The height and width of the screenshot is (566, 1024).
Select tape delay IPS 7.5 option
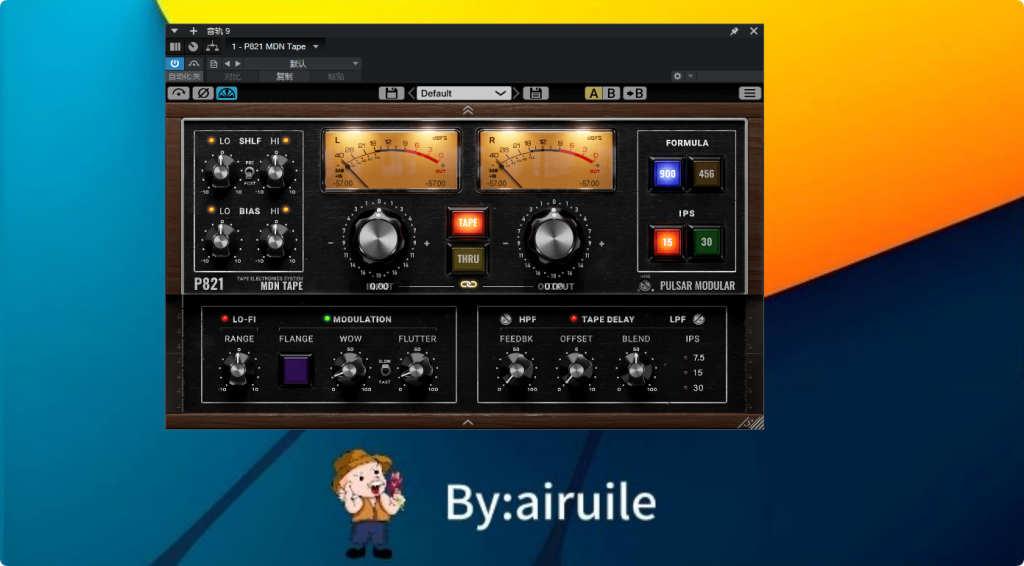694,358
